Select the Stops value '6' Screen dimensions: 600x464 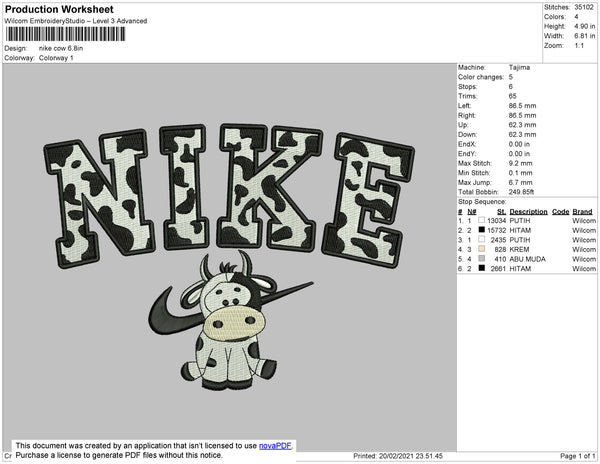[510, 86]
